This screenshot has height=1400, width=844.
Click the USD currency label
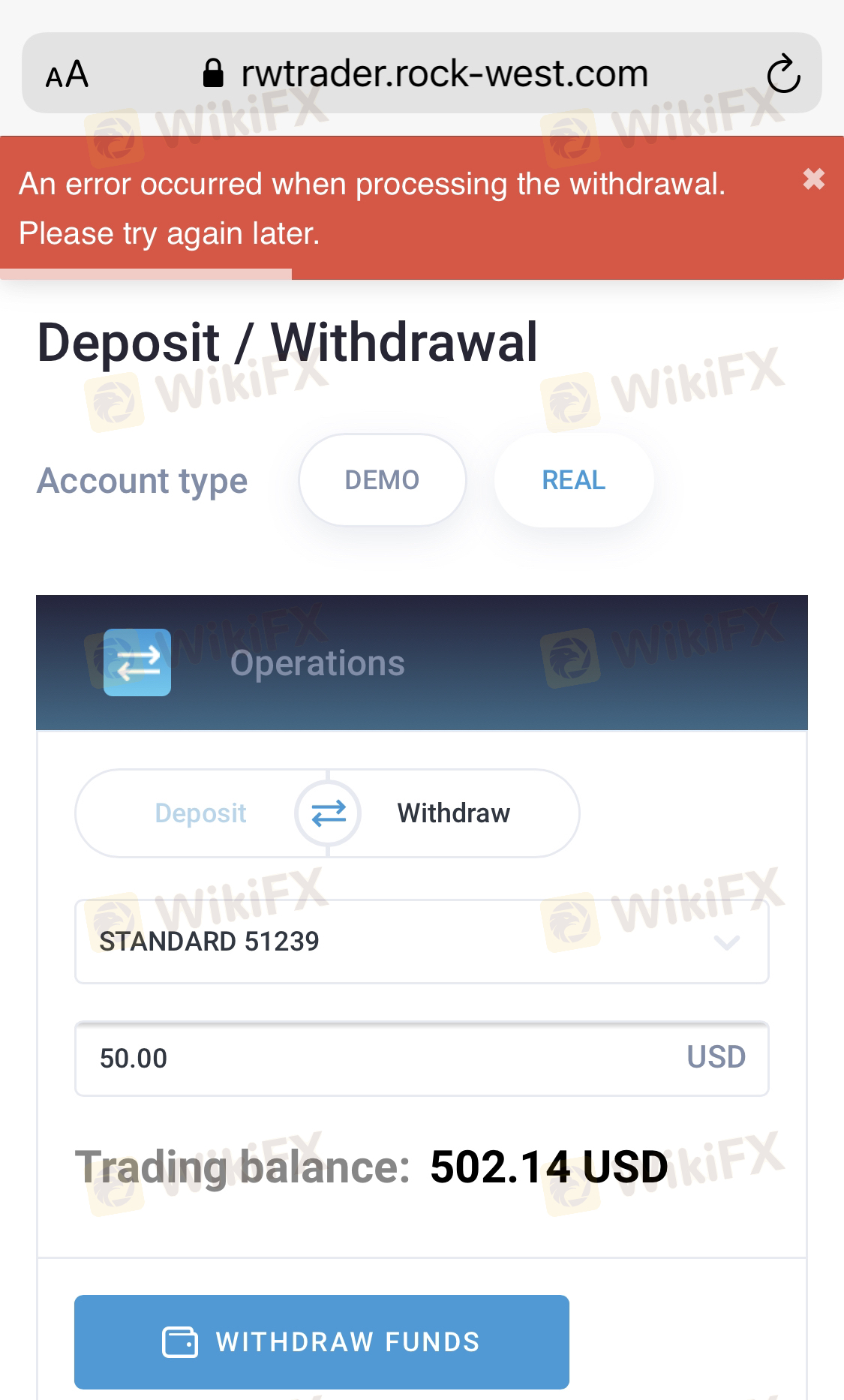pyautogui.click(x=716, y=1057)
